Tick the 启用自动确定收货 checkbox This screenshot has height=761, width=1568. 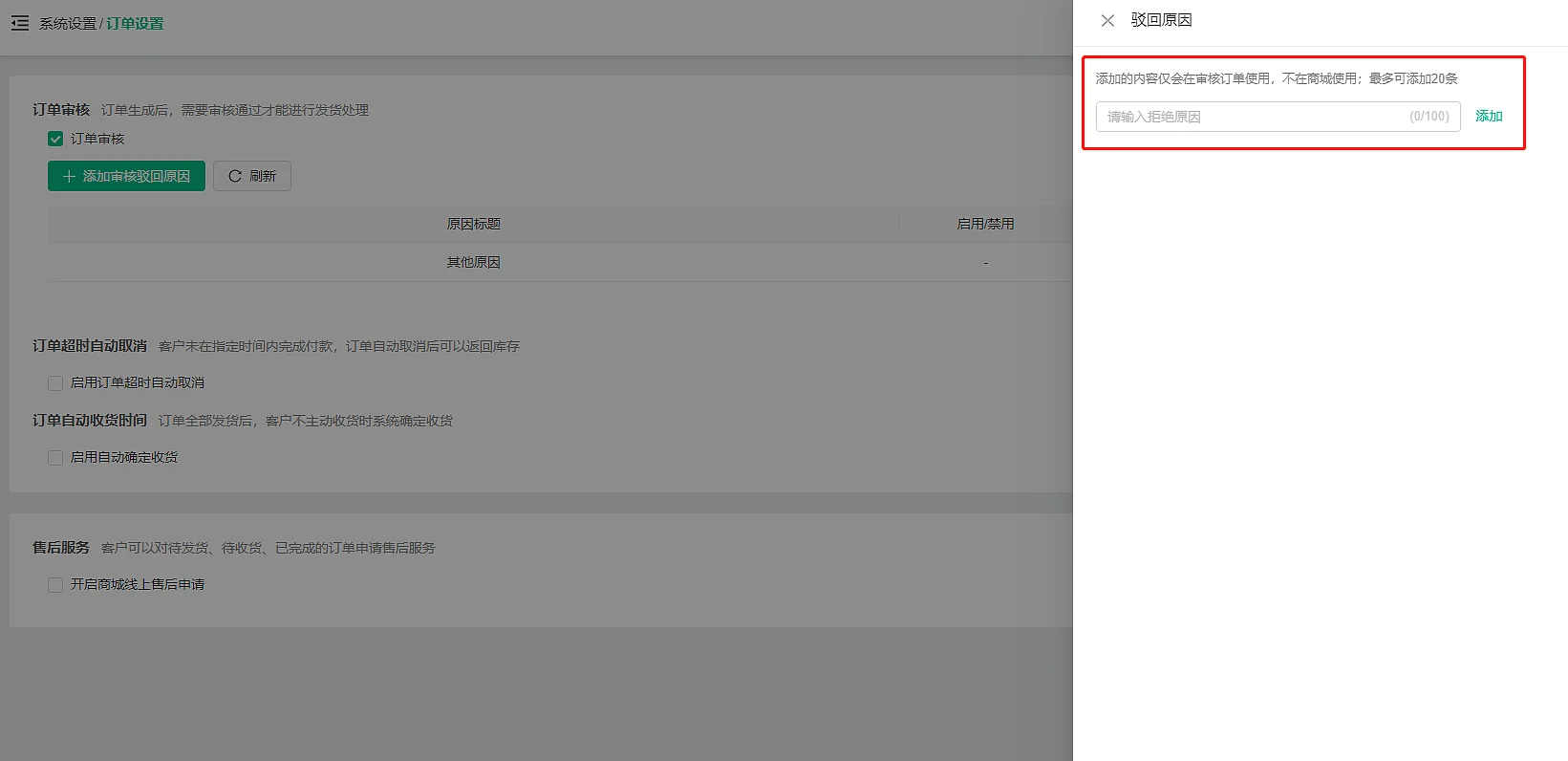pyautogui.click(x=55, y=458)
